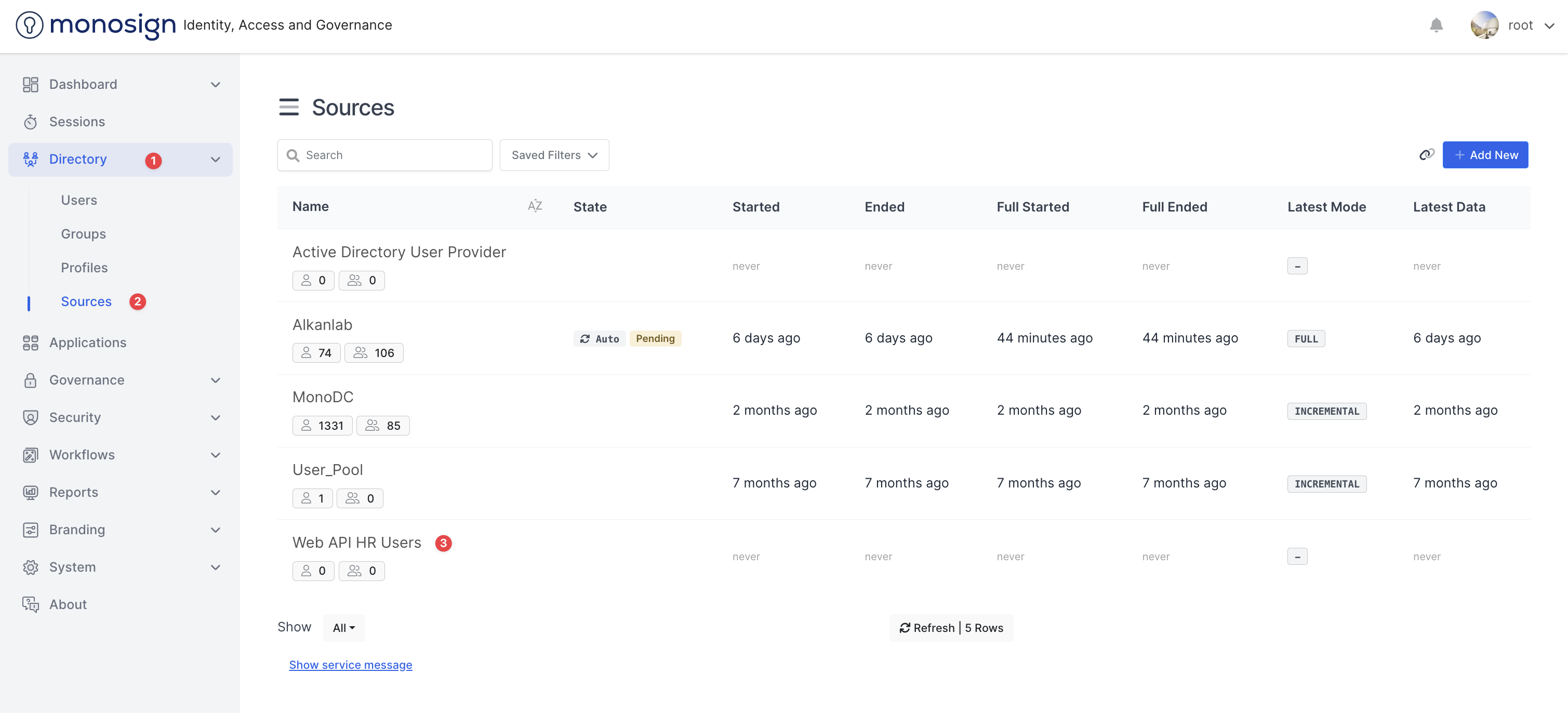Image resolution: width=1568 pixels, height=713 pixels.
Task: Expand the Governance menu chevron
Action: pos(216,380)
